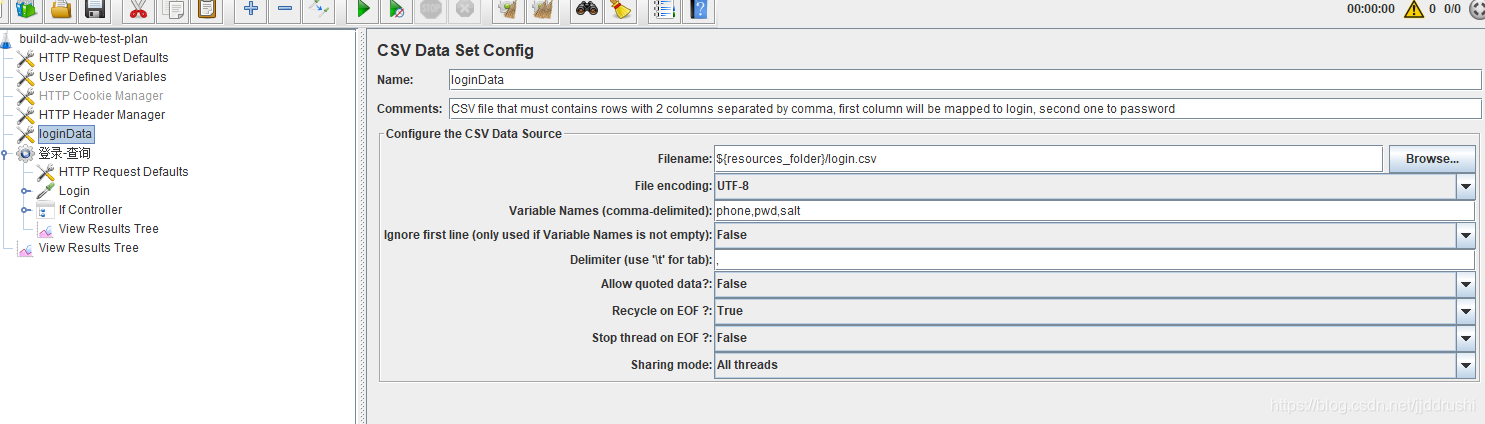Click the Configure the CSV Data Source label
This screenshot has height=424, width=1485.
(x=474, y=133)
